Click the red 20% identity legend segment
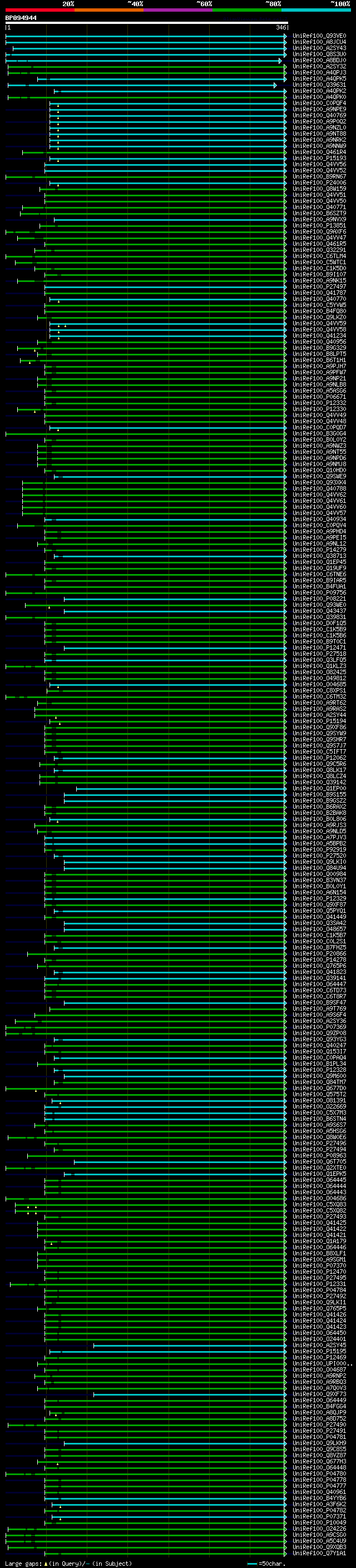 (39, 10)
